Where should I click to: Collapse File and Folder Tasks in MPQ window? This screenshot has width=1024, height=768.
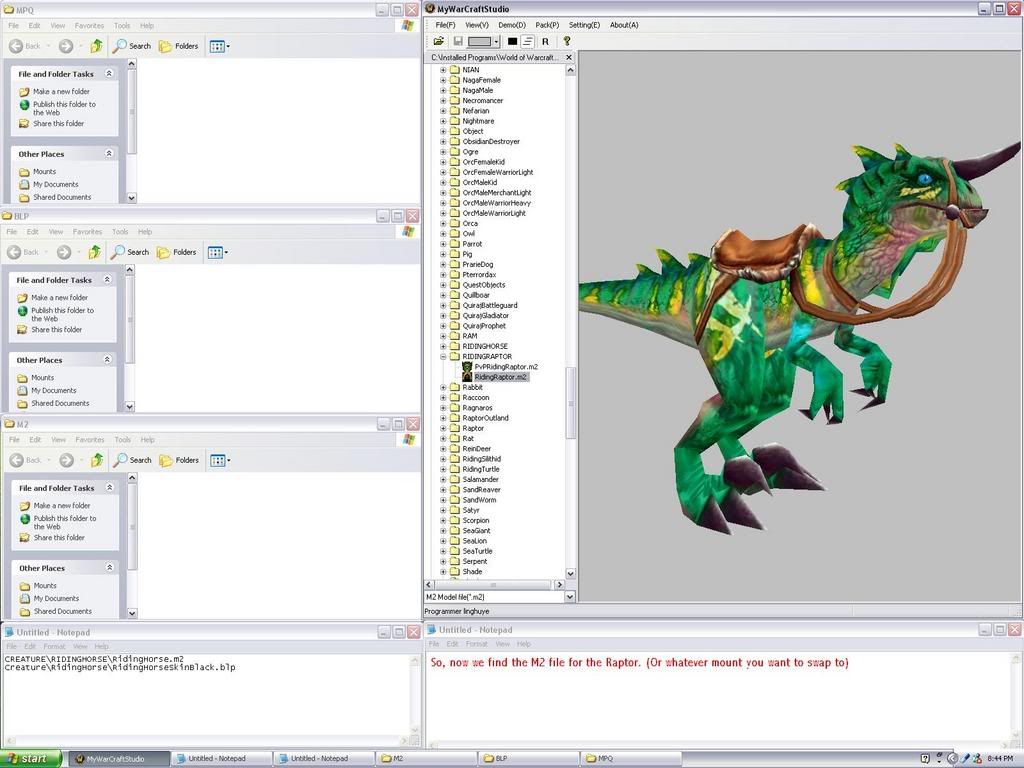point(109,74)
